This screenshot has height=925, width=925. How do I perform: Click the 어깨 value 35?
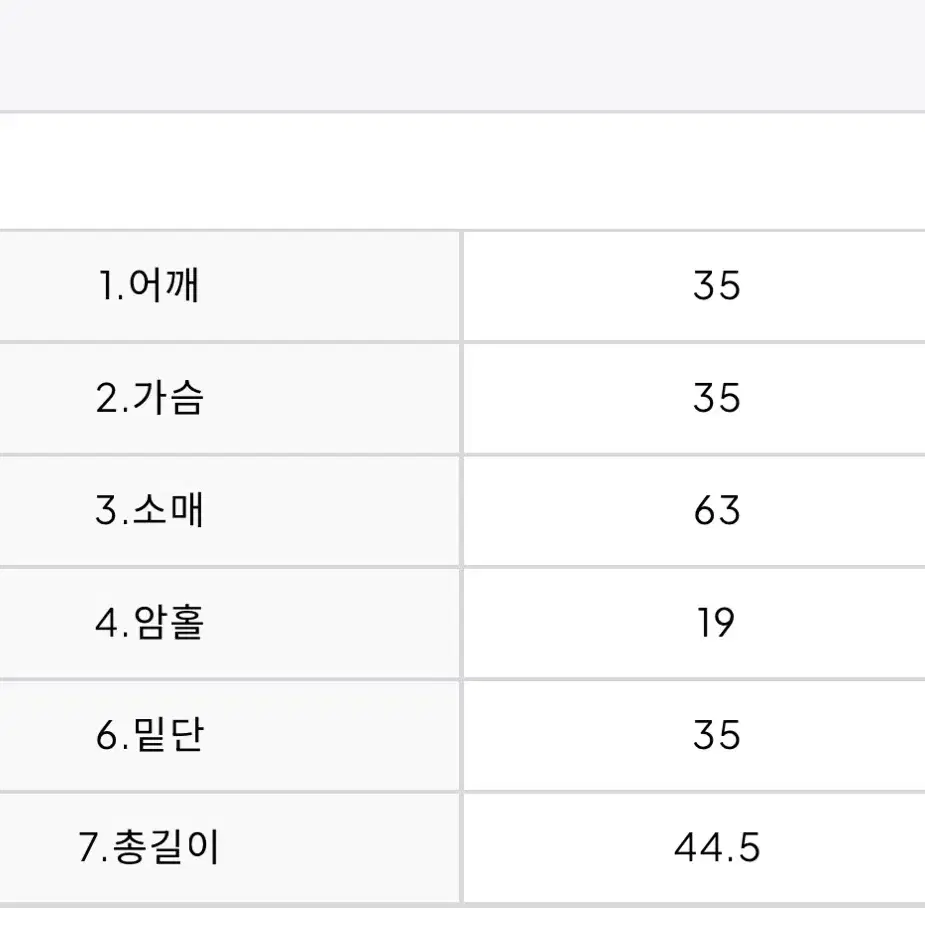pyautogui.click(x=716, y=286)
